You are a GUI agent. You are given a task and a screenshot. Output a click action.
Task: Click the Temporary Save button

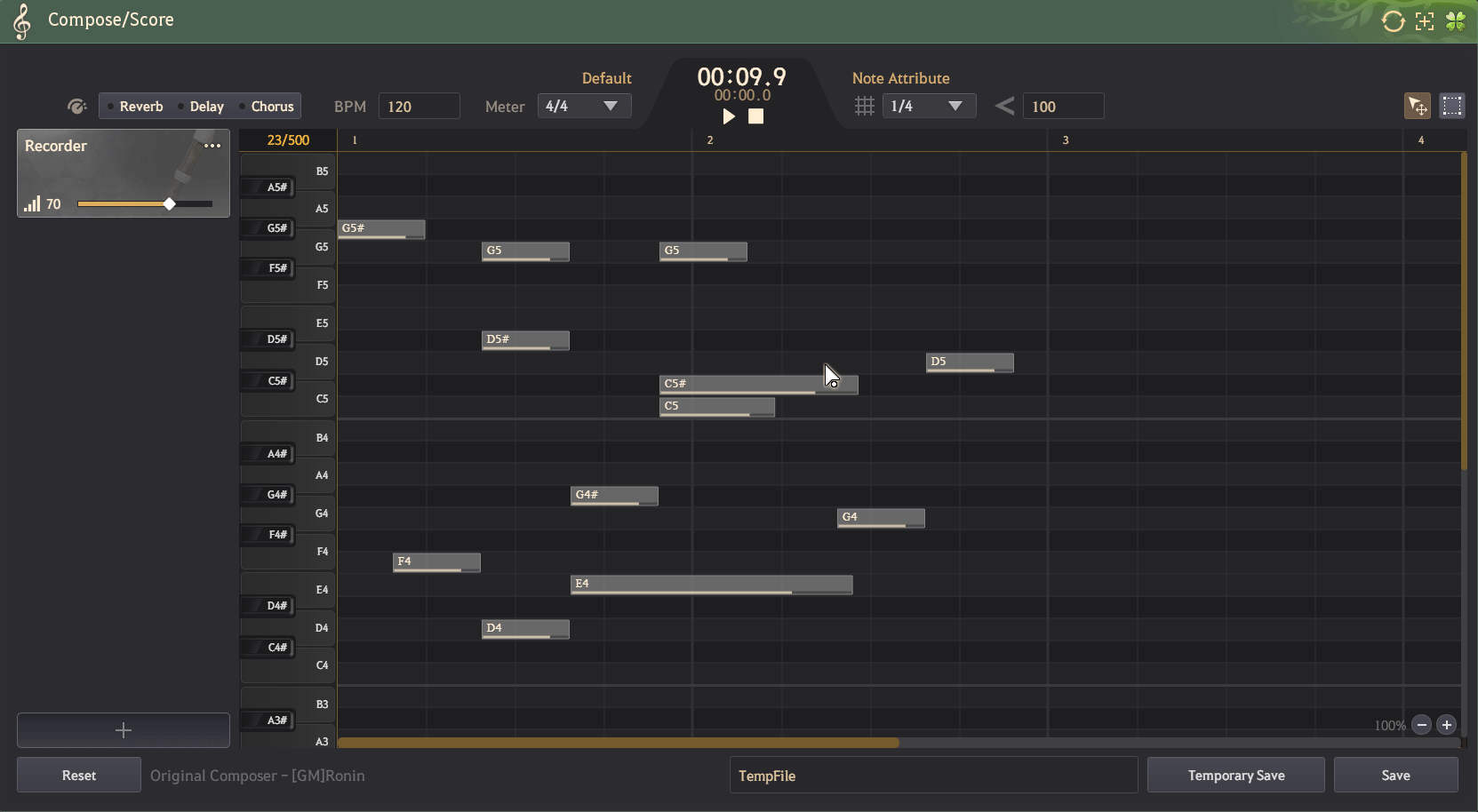(1235, 775)
